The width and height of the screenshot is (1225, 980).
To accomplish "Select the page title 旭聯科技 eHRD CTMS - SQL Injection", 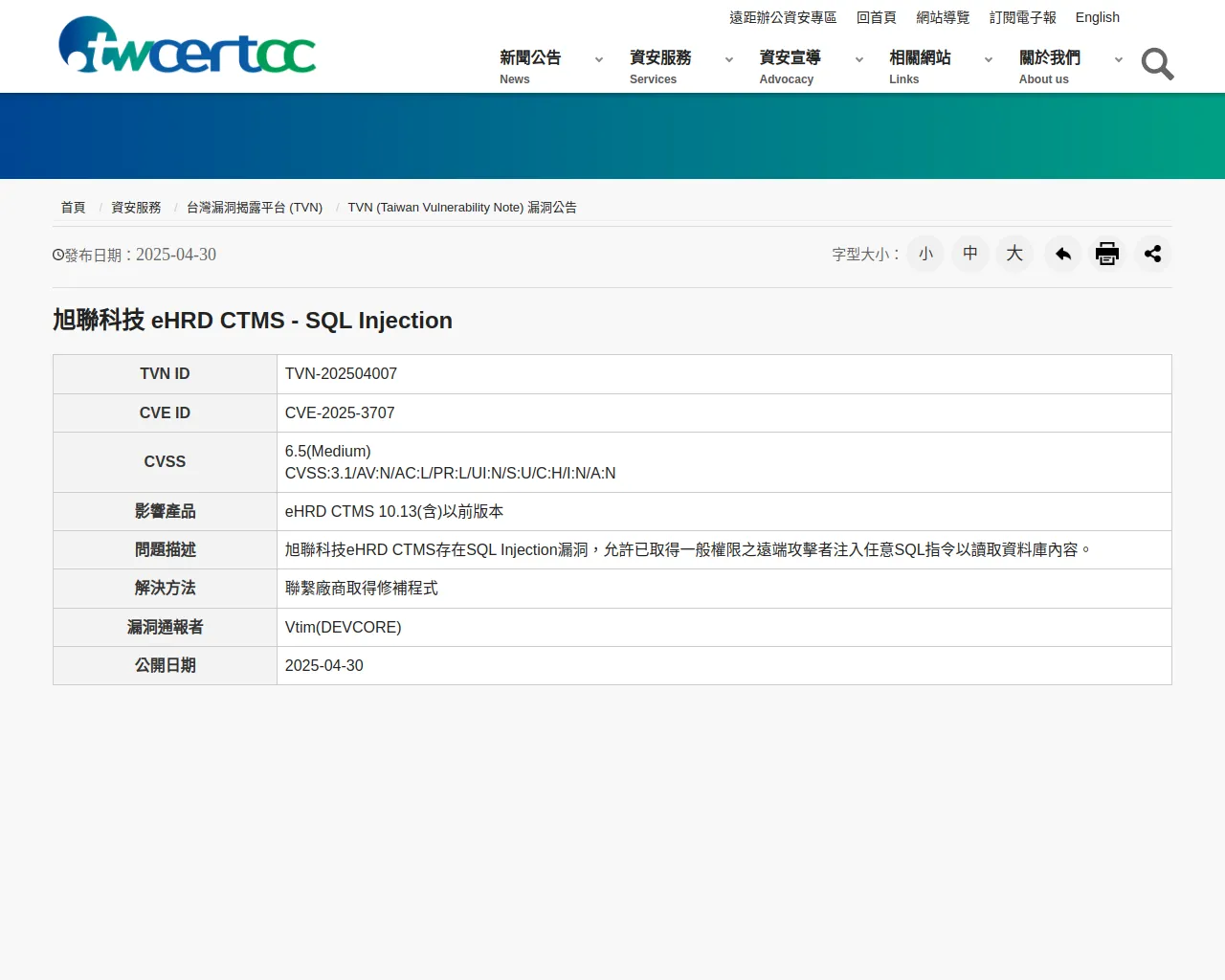I will tap(253, 320).
